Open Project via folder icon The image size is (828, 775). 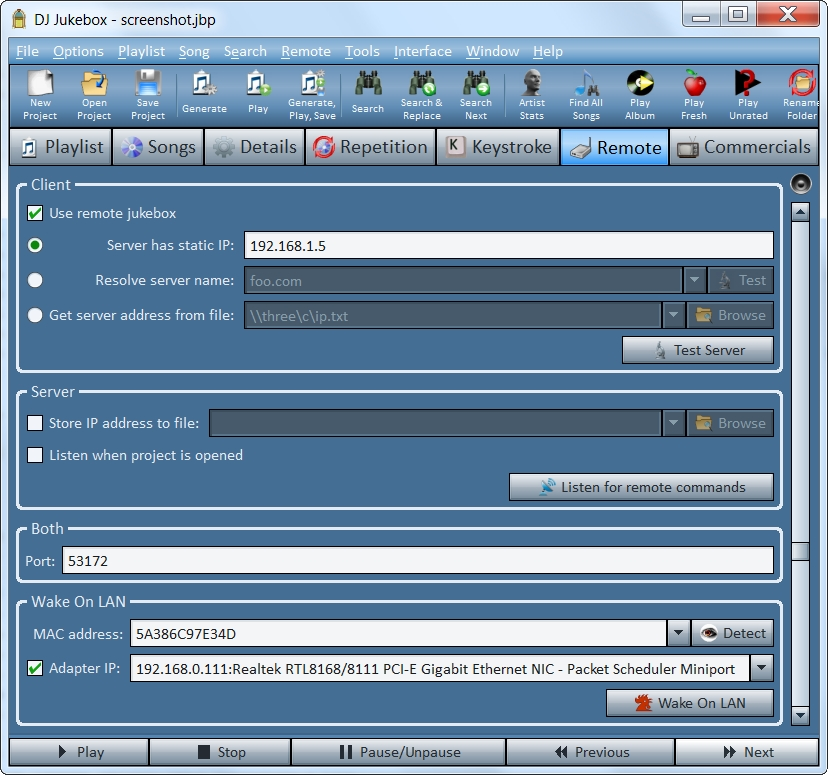tap(94, 95)
